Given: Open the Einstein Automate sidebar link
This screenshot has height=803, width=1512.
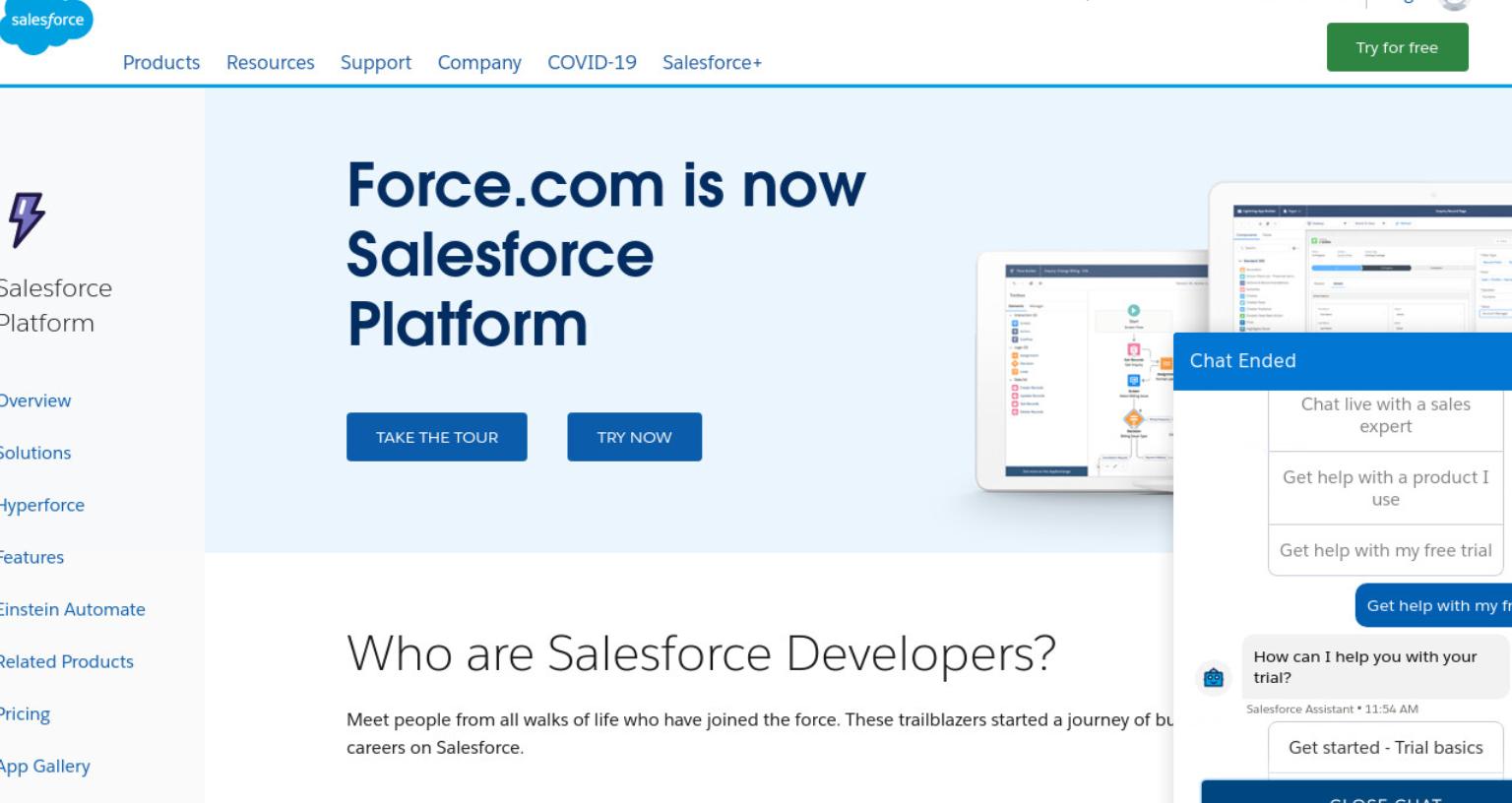Looking at the screenshot, I should click(73, 609).
